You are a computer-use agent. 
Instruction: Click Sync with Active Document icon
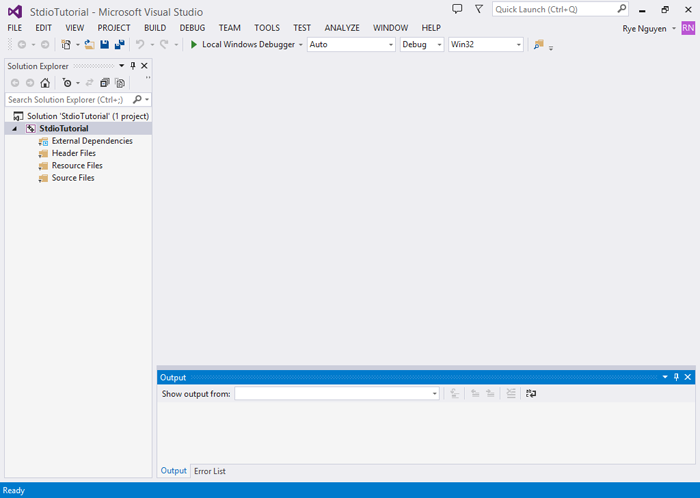click(90, 83)
